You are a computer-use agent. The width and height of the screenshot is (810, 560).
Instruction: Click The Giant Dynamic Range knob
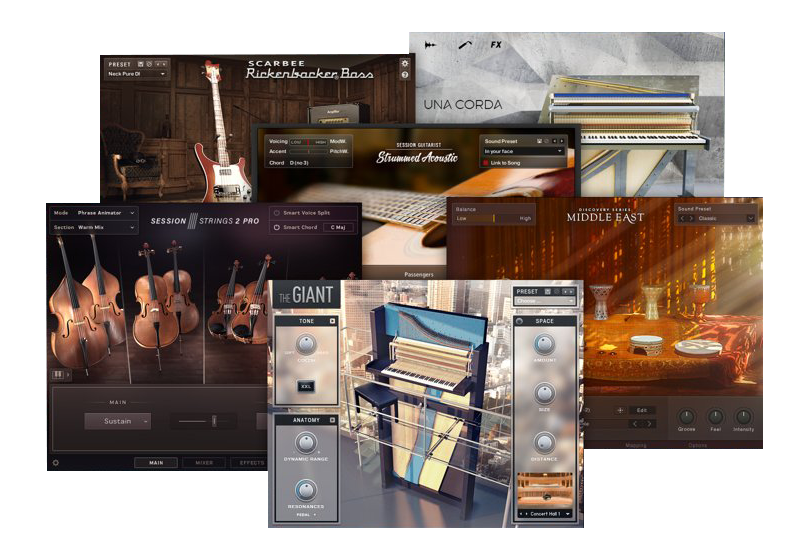[306, 443]
